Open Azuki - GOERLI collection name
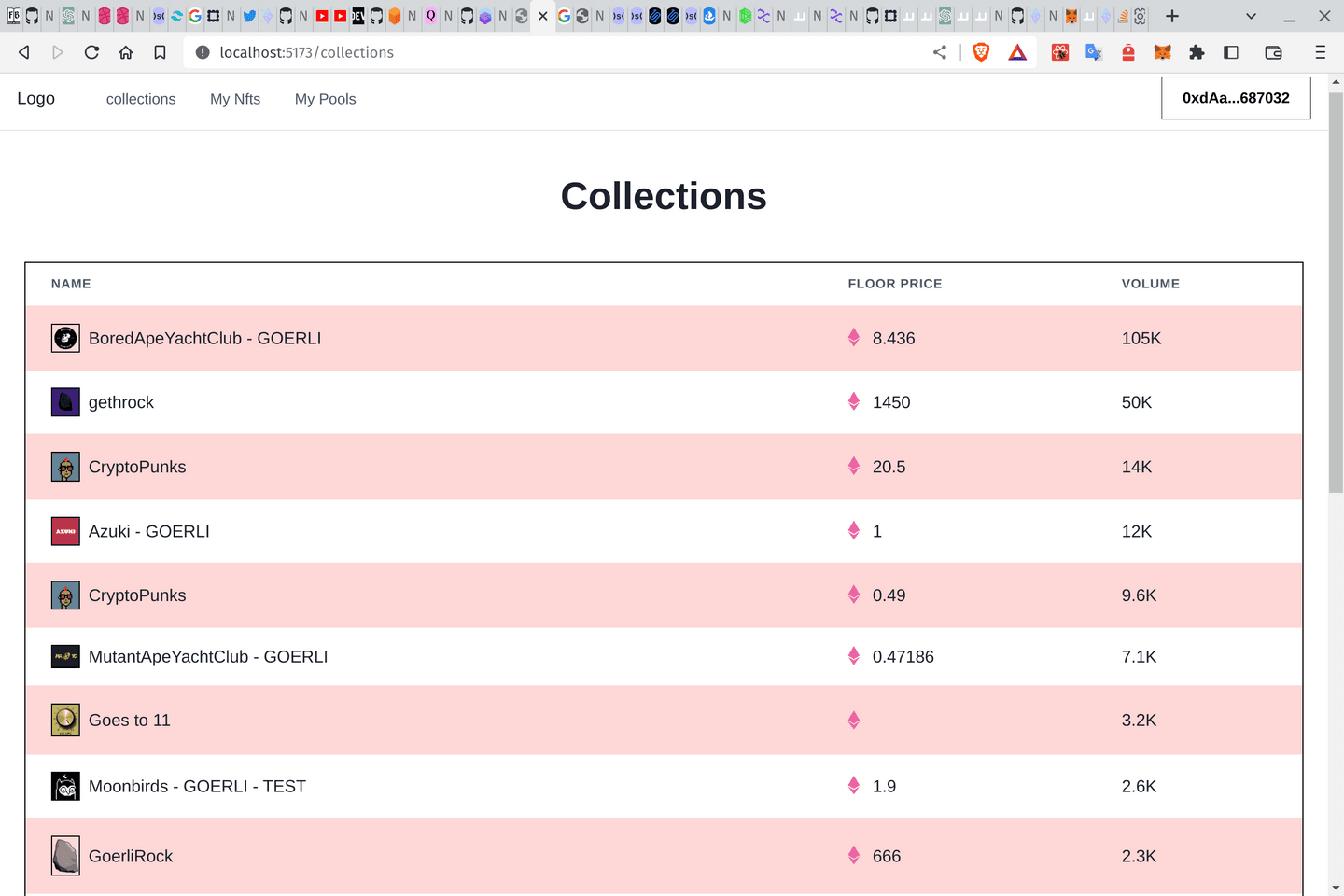The width and height of the screenshot is (1344, 896). (x=149, y=531)
